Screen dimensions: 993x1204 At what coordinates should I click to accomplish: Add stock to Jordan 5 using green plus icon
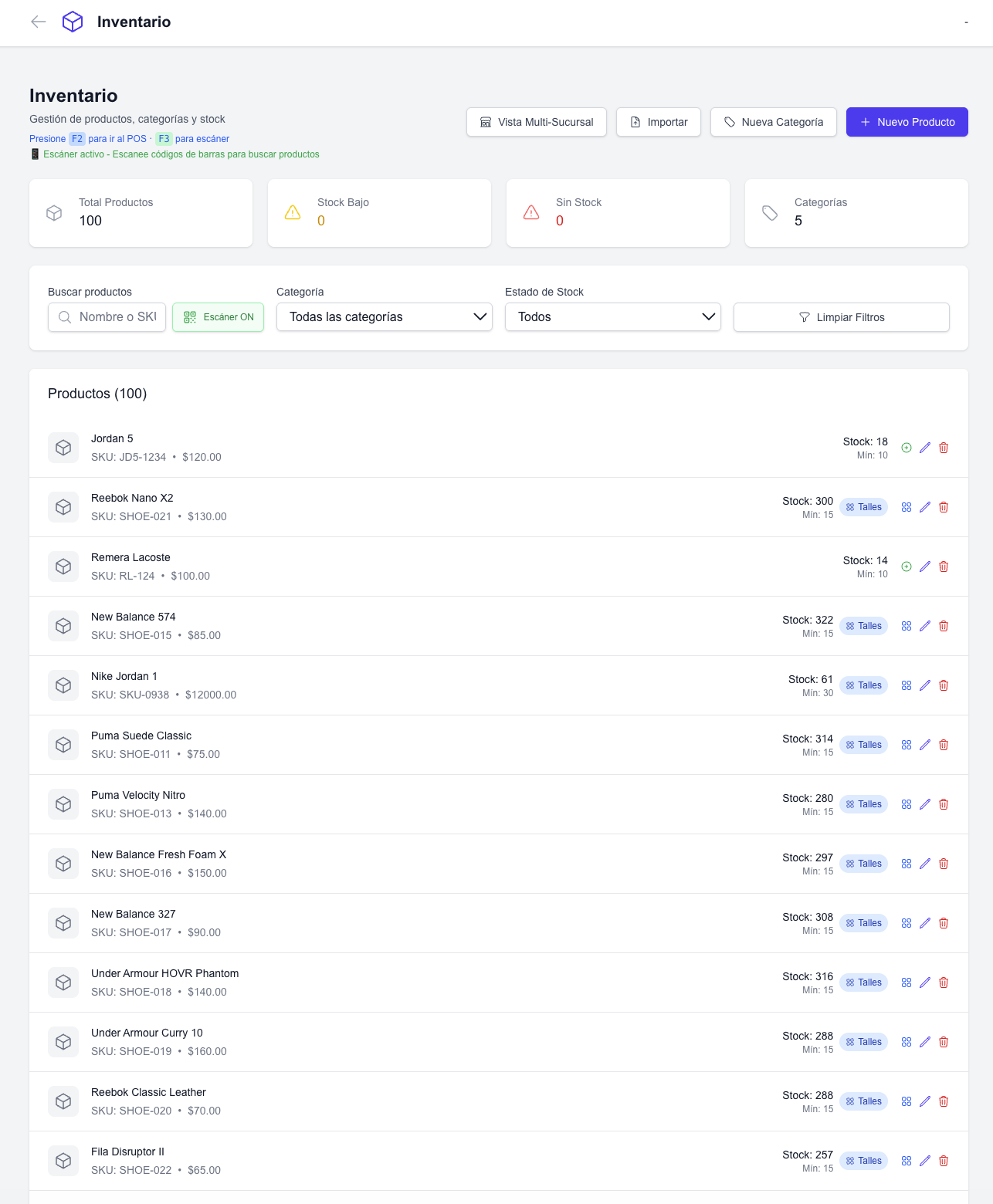pos(907,448)
